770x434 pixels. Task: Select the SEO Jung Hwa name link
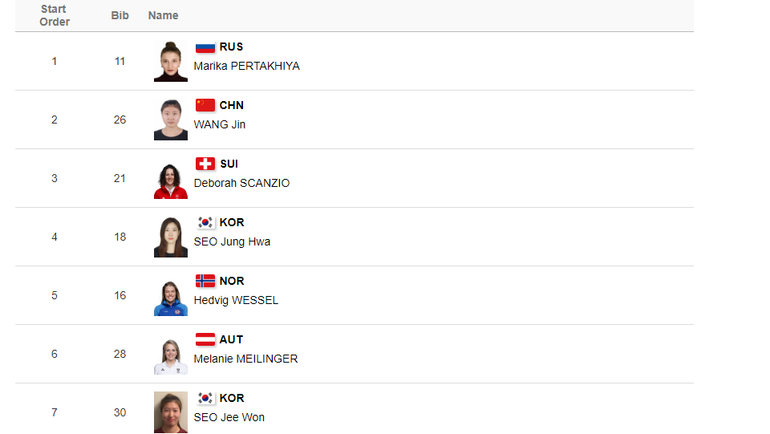[x=232, y=242]
